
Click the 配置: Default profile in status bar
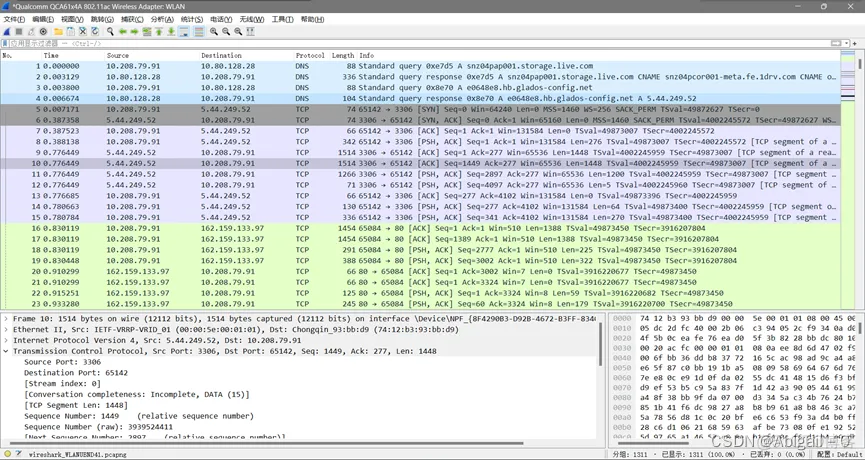[840, 454]
